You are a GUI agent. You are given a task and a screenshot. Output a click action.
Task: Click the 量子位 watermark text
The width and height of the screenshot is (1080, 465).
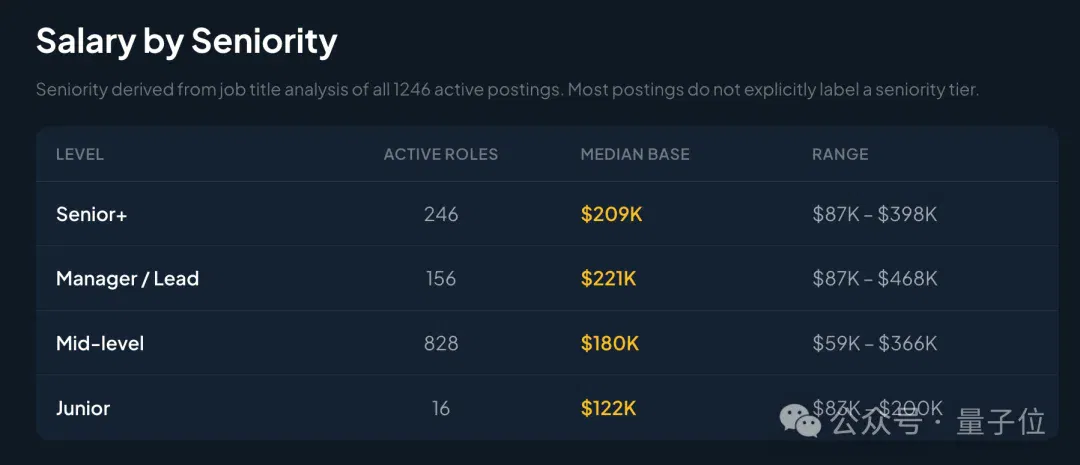tap(1001, 421)
